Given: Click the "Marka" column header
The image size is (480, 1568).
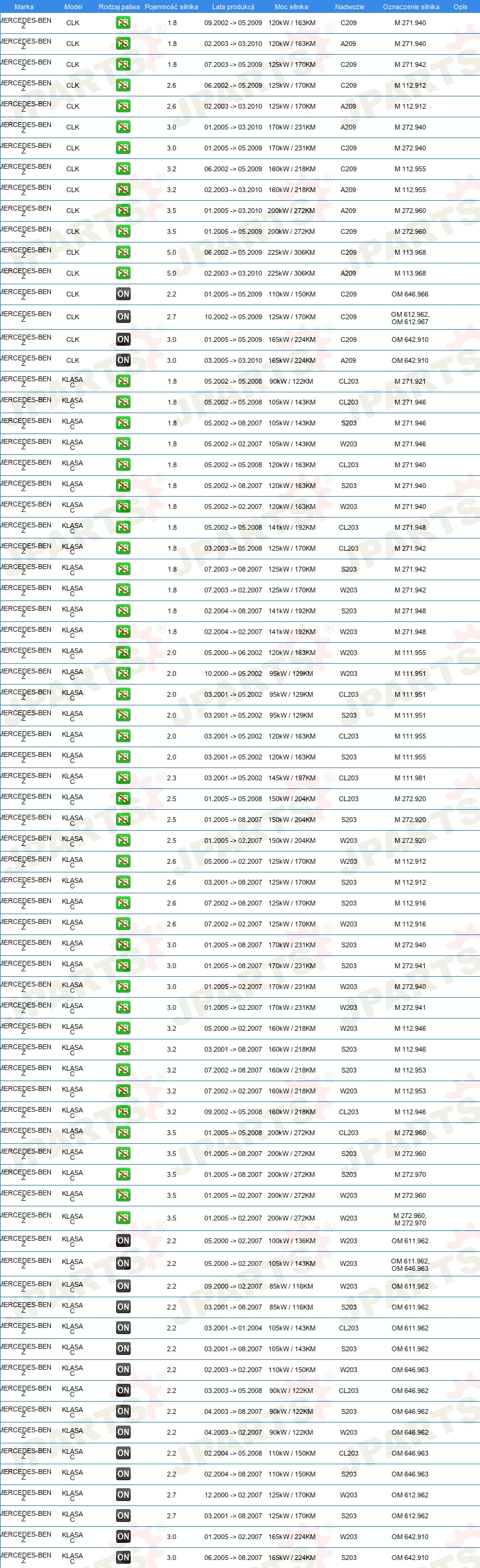Looking at the screenshot, I should (x=24, y=7).
